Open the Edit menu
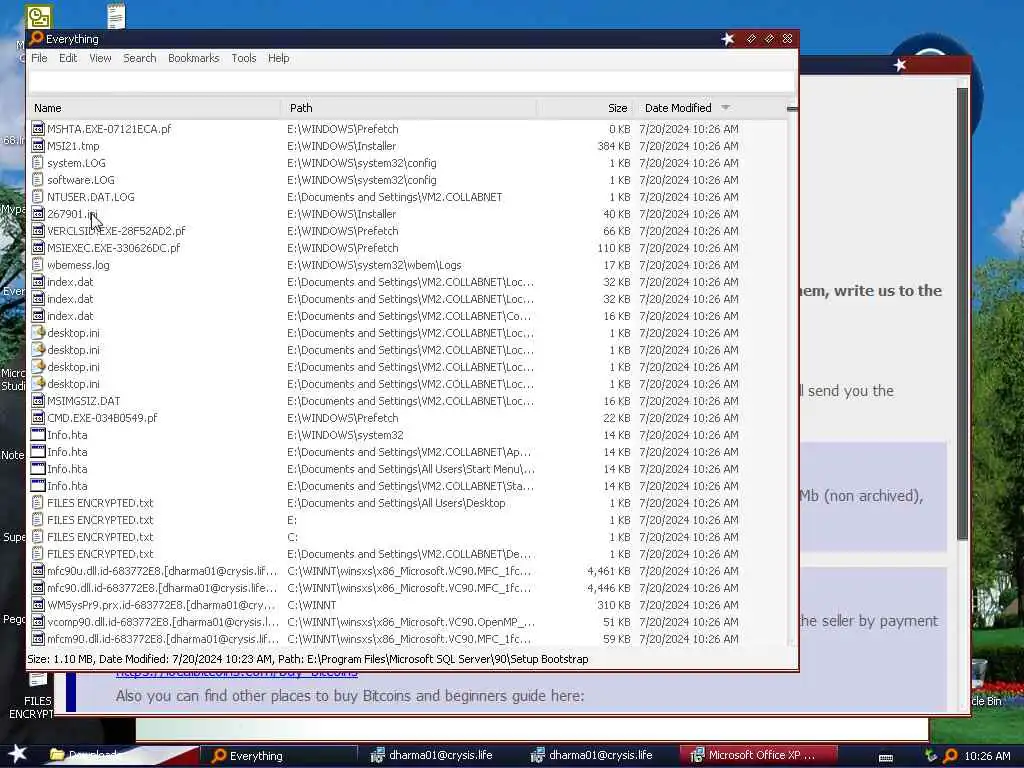This screenshot has width=1024, height=768. coord(68,58)
